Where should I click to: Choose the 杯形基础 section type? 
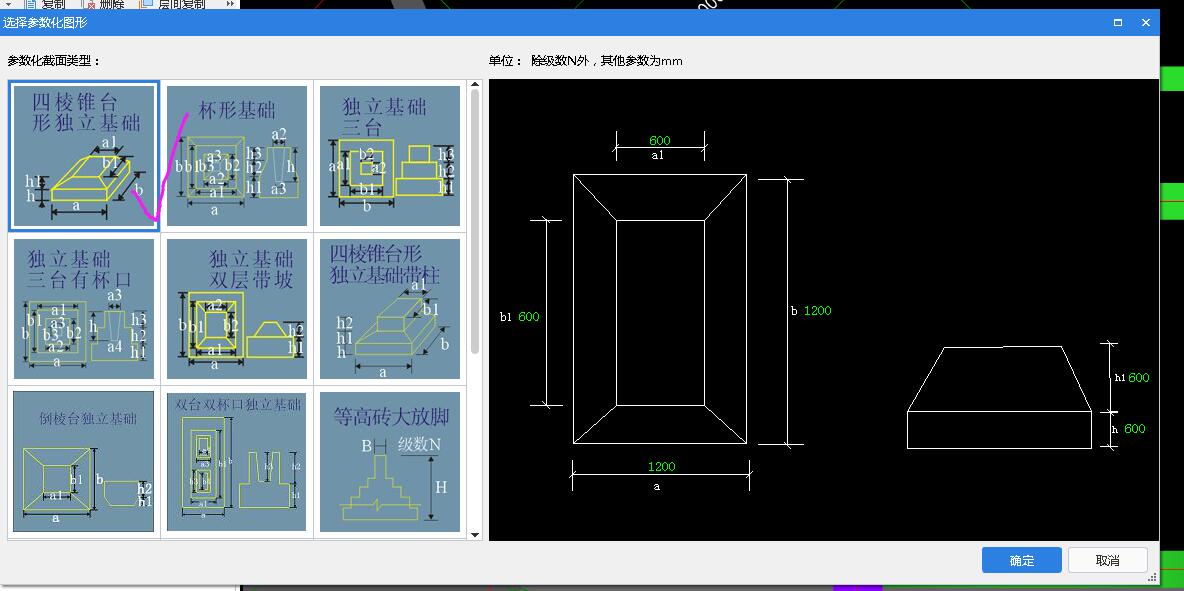237,156
